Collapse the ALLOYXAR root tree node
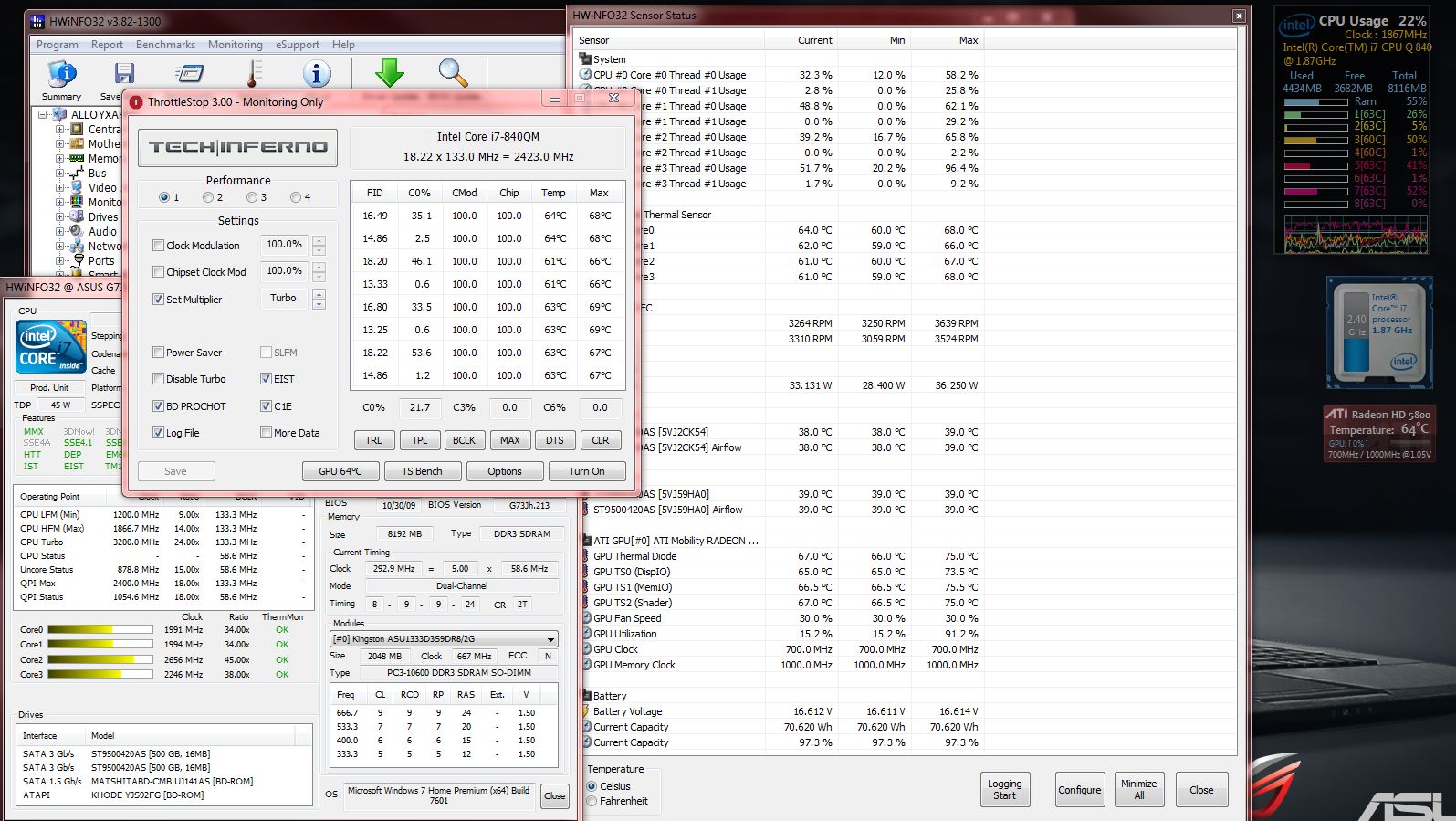This screenshot has width=1456, height=821. click(43, 115)
